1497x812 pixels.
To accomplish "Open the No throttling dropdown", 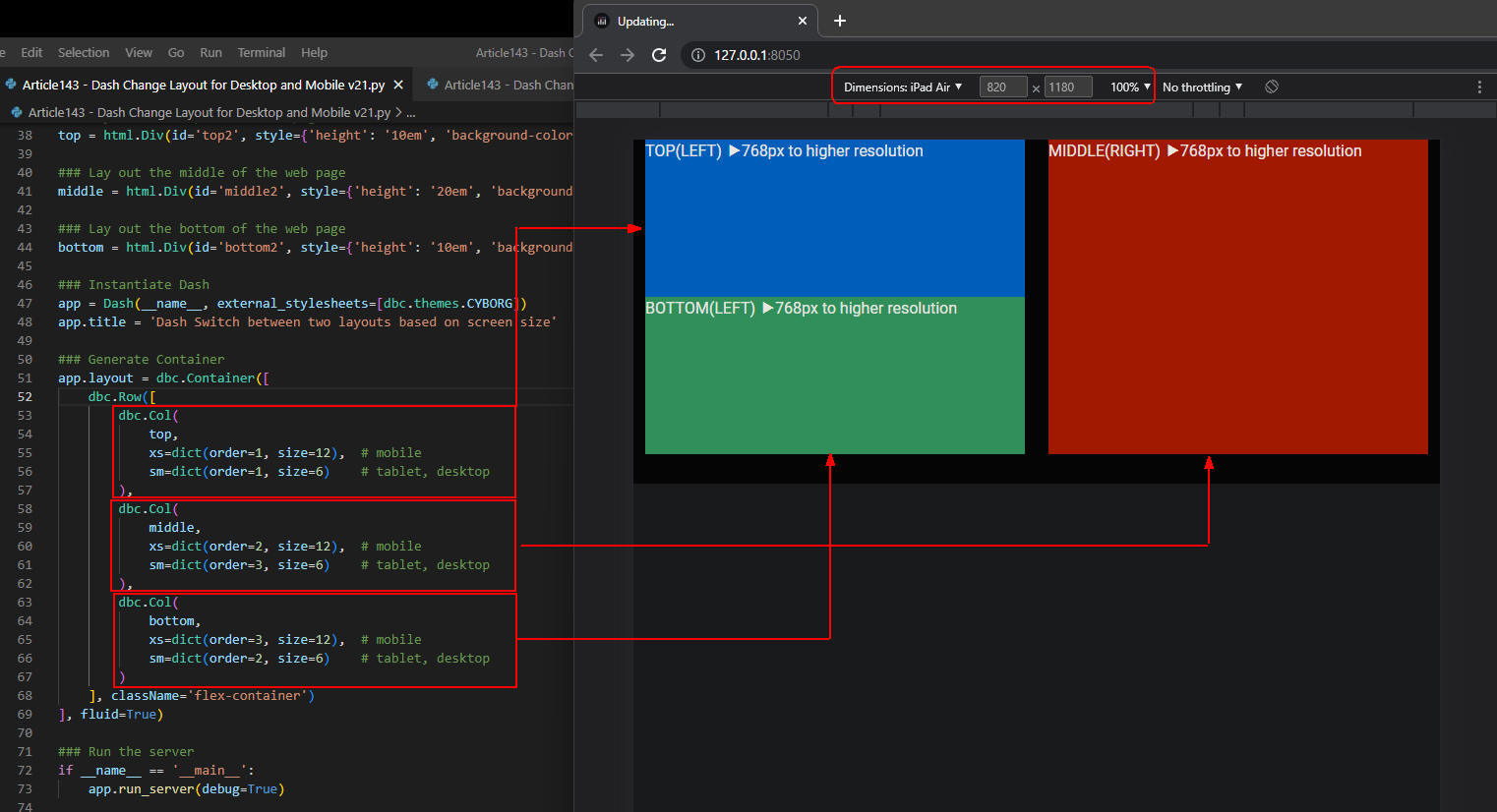I will (x=1202, y=87).
